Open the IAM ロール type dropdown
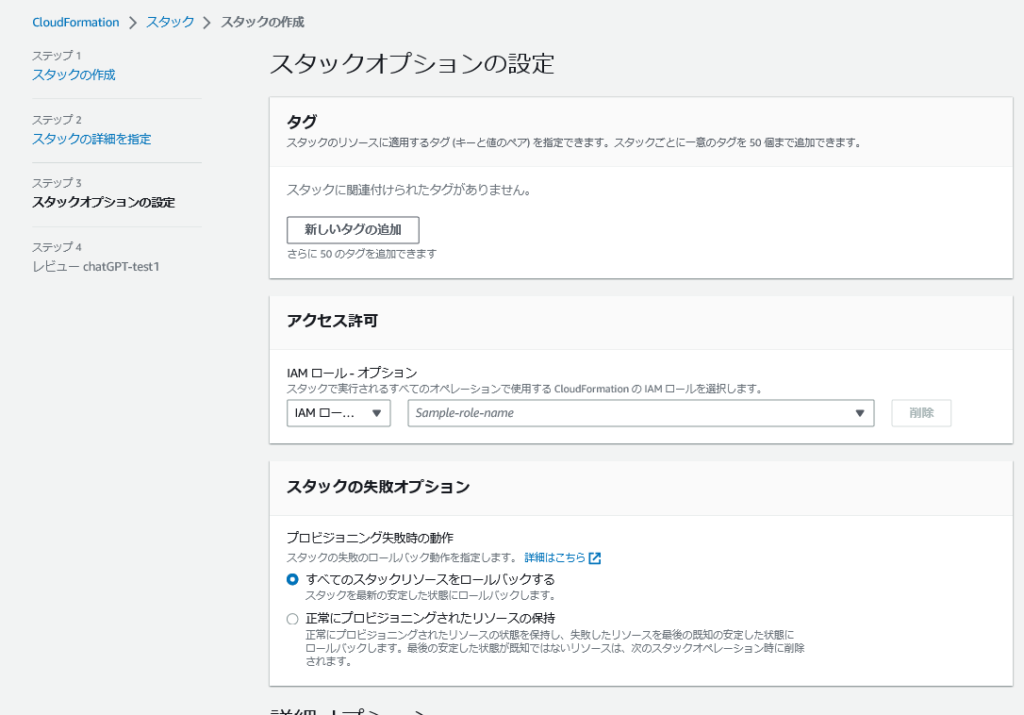This screenshot has height=715, width=1024. point(336,413)
